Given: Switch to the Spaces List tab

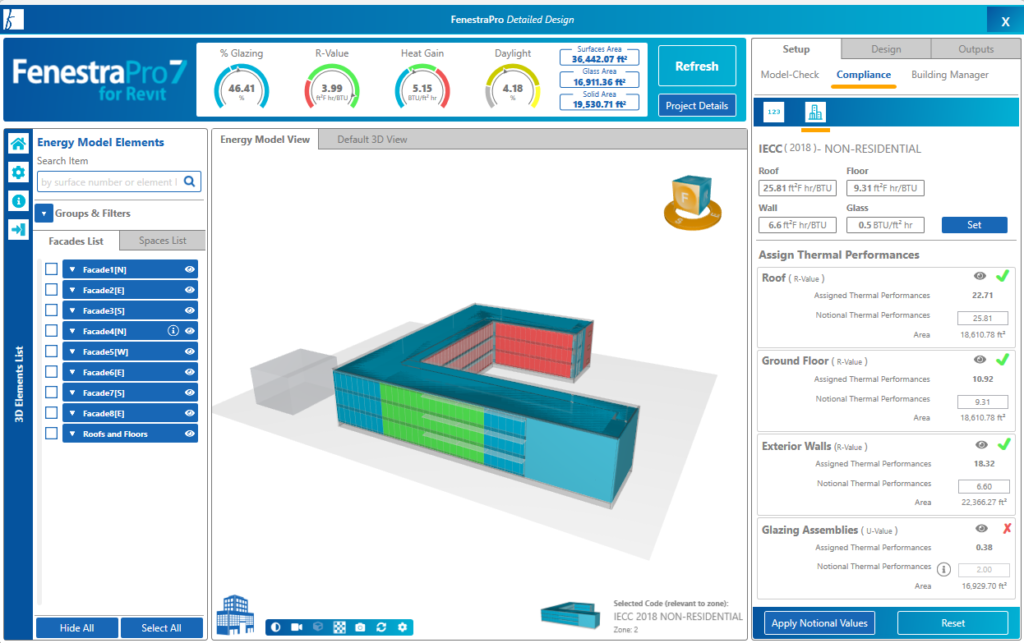Looking at the screenshot, I should (163, 240).
